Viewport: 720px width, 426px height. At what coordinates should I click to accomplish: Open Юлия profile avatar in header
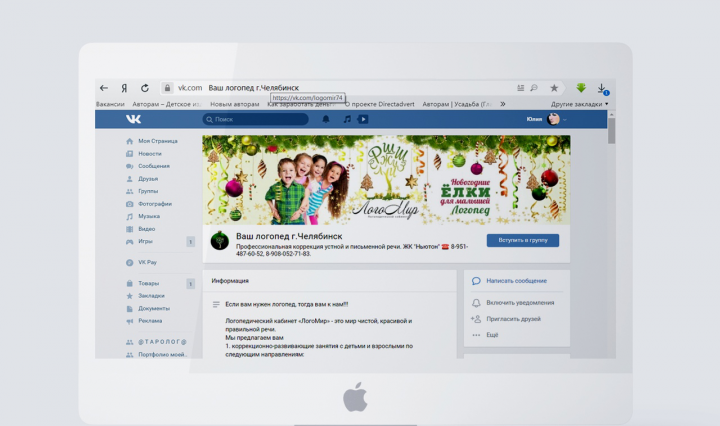tap(553, 119)
